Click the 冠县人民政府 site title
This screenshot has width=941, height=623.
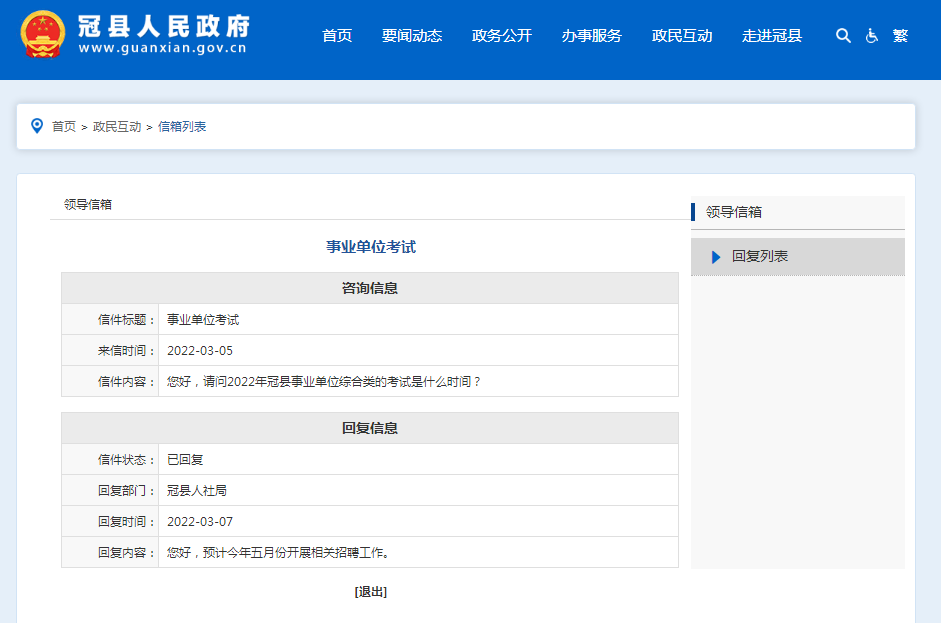pos(164,26)
